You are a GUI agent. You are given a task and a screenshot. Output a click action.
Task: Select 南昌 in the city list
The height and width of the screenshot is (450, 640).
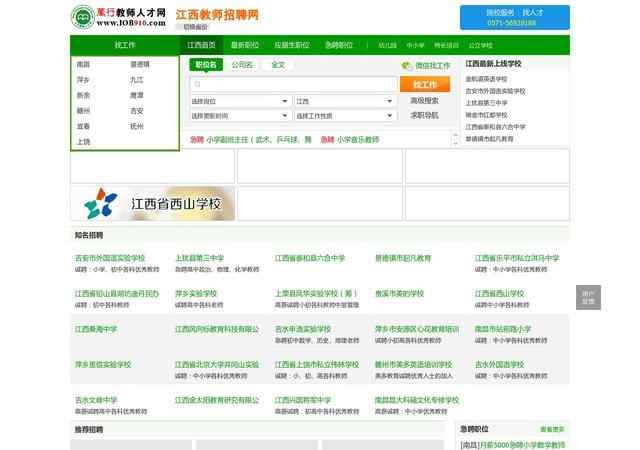point(83,64)
